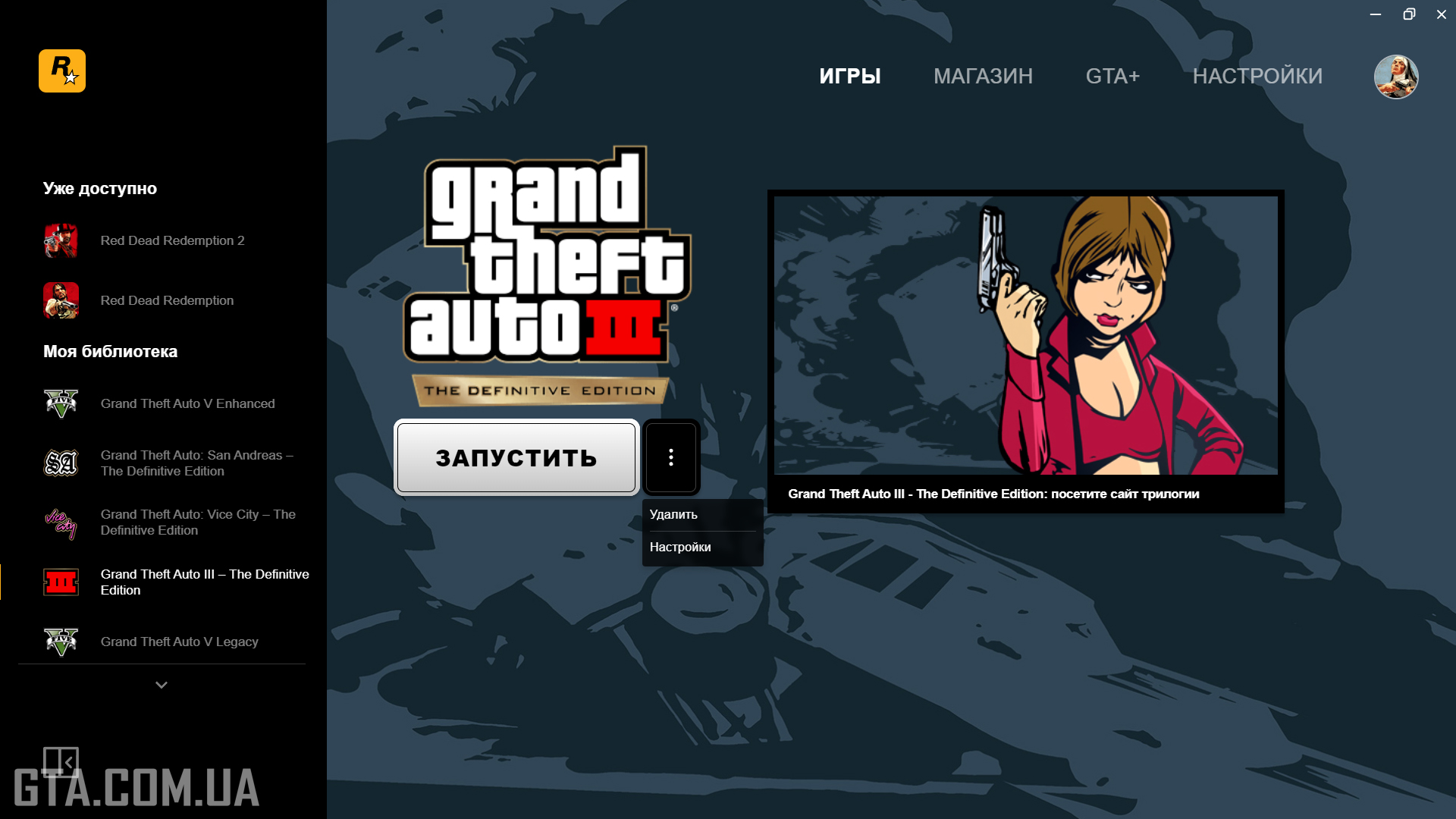1456x819 pixels.
Task: Close the Rockstar launcher window
Action: coord(1442,14)
